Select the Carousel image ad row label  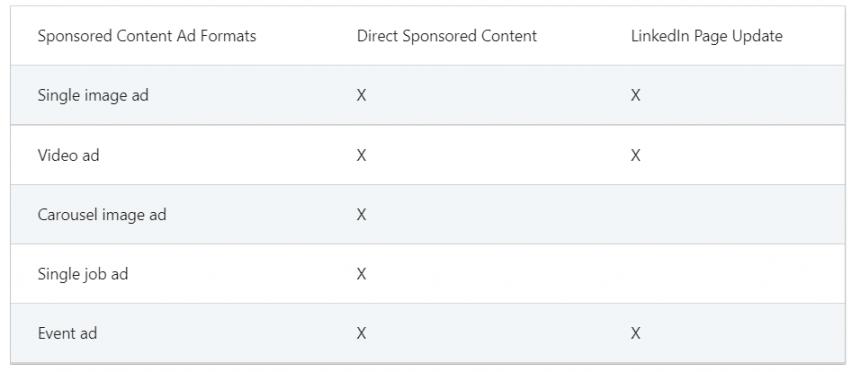pyautogui.click(x=102, y=215)
